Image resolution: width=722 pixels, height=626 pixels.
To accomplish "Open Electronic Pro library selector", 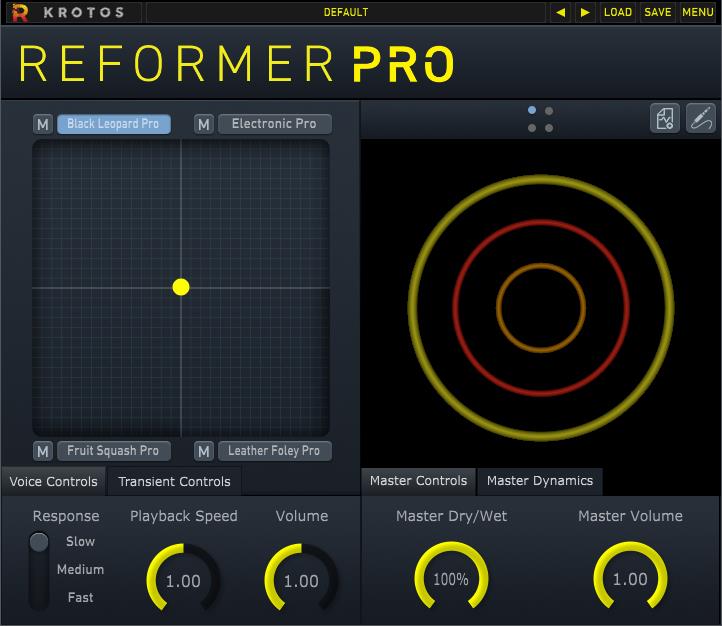I will (274, 124).
